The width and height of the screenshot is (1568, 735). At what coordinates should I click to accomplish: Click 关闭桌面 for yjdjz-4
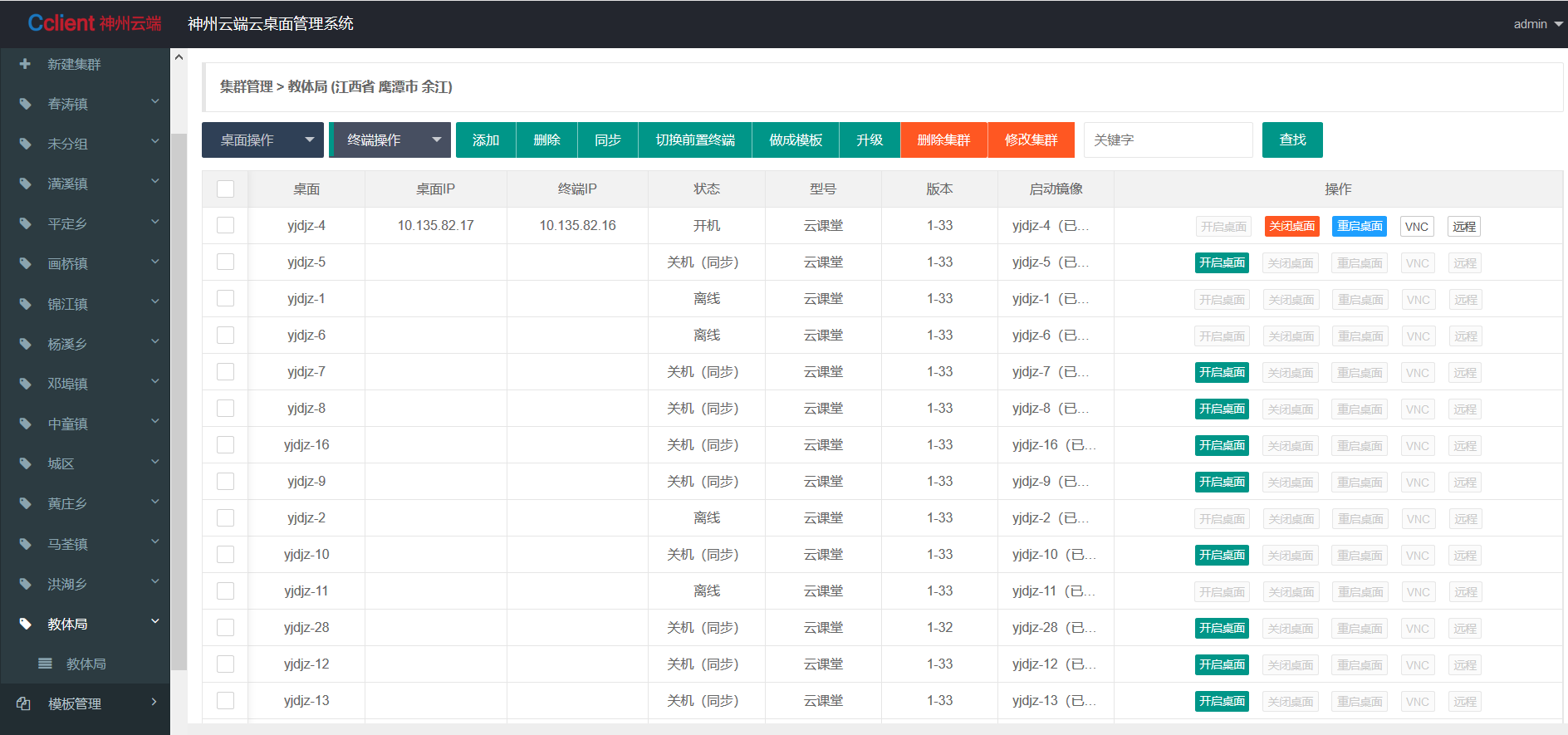click(x=1291, y=226)
